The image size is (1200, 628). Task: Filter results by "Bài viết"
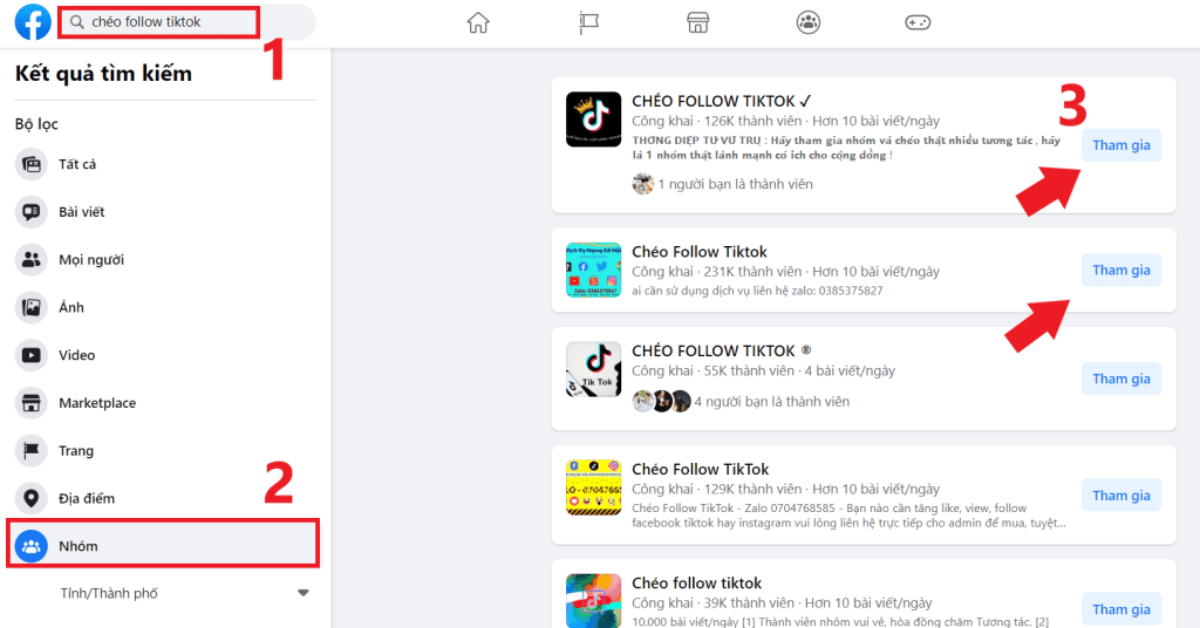point(82,212)
